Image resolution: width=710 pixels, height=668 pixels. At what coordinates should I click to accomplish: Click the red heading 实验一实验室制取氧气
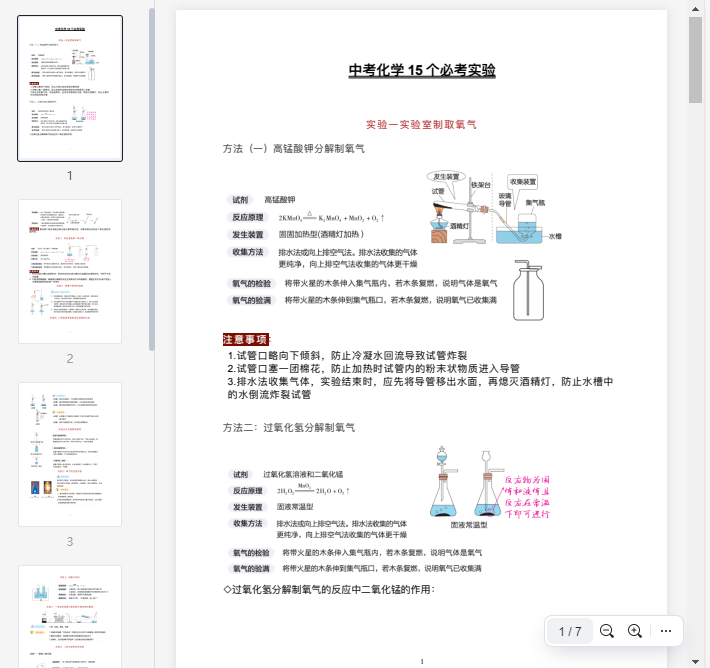[421, 125]
